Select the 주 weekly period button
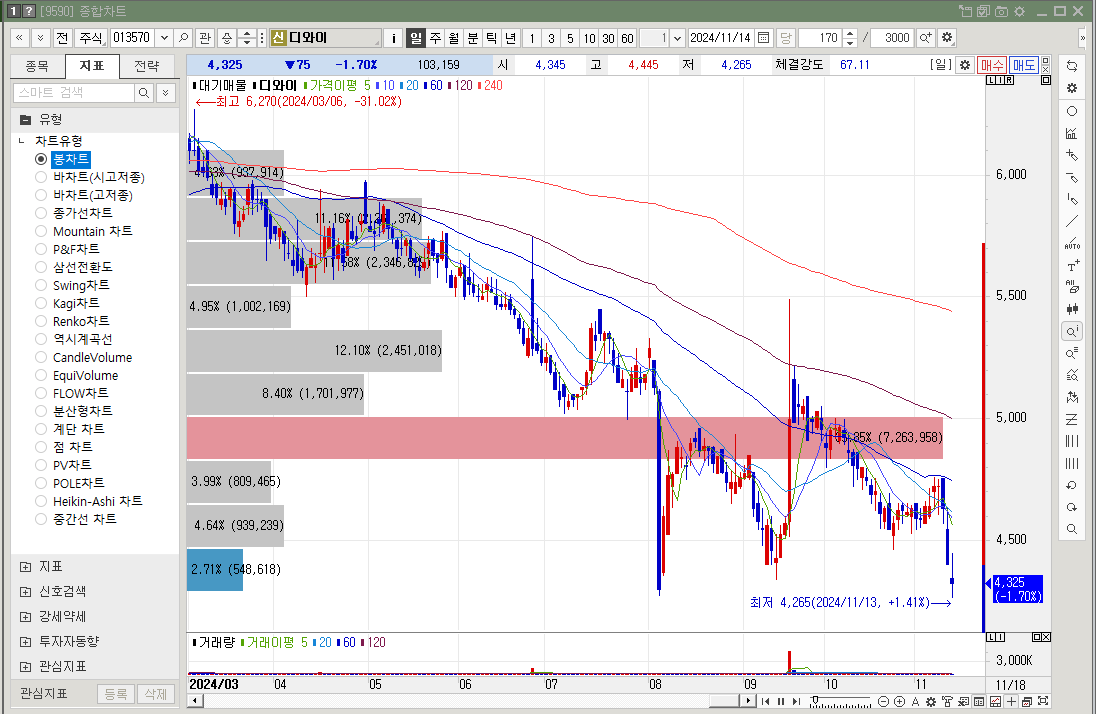Image resolution: width=1096 pixels, height=714 pixels. click(435, 38)
